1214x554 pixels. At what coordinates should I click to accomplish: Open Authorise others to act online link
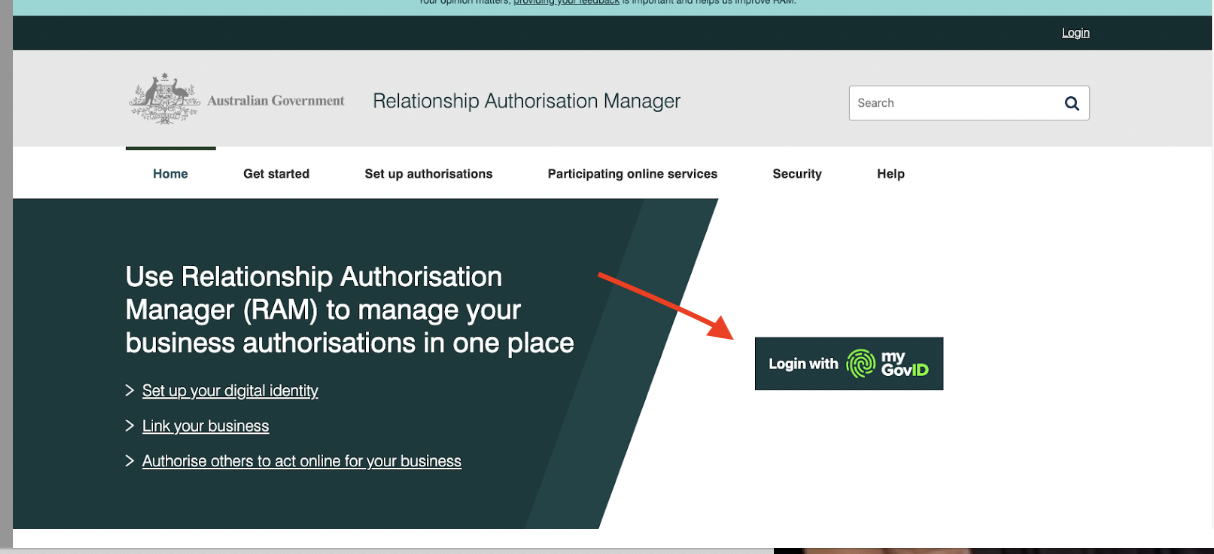click(302, 461)
